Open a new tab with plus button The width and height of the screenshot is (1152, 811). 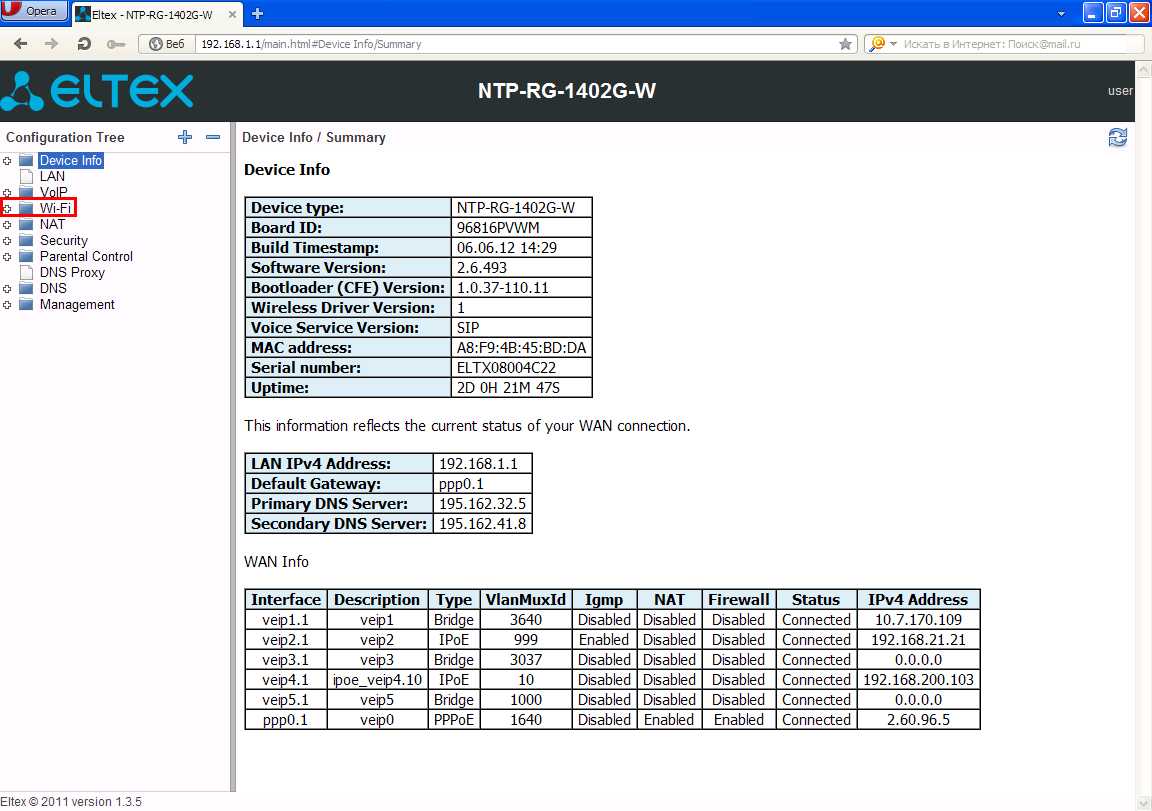tap(257, 13)
